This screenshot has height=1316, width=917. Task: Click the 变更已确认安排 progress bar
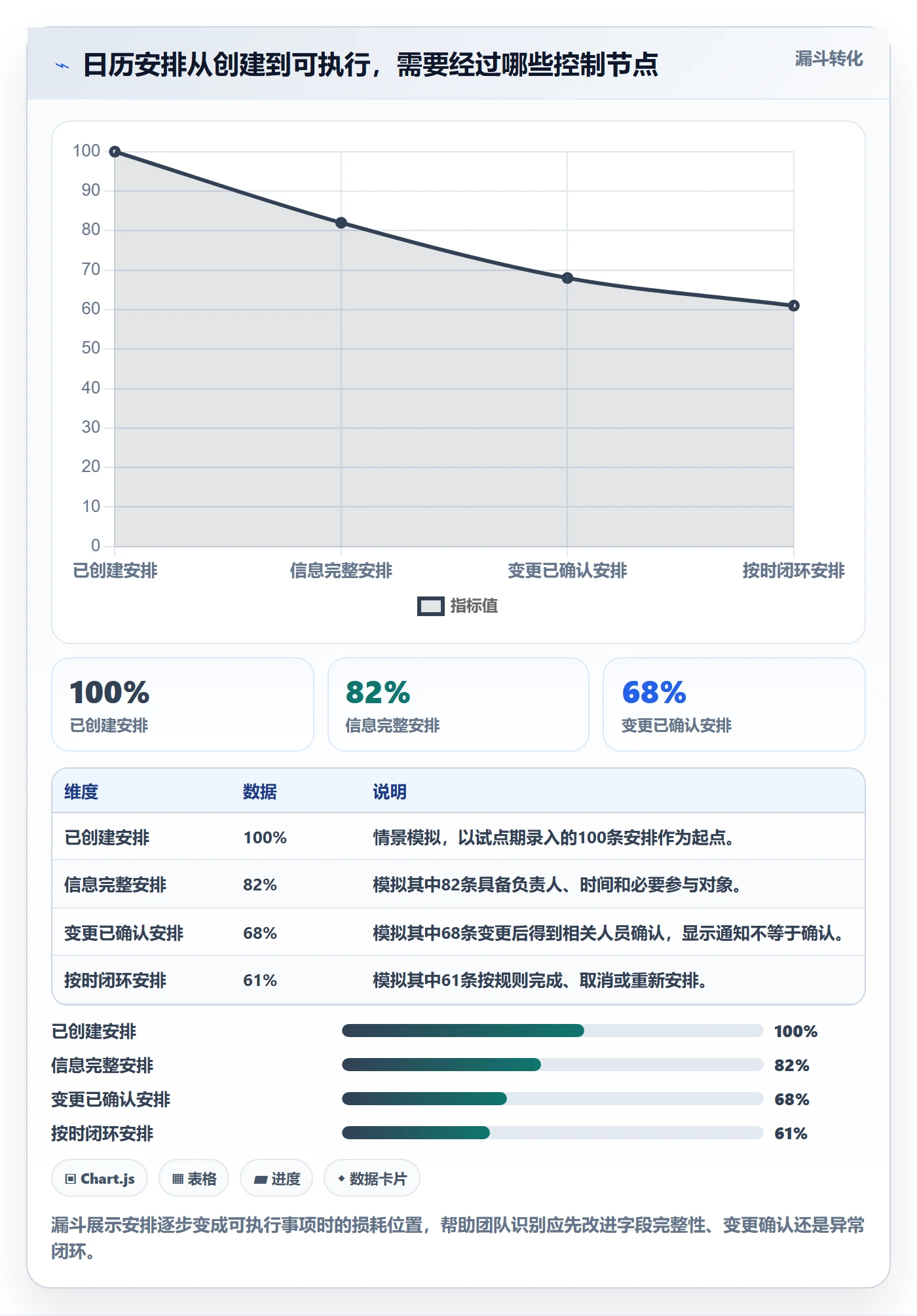553,1099
